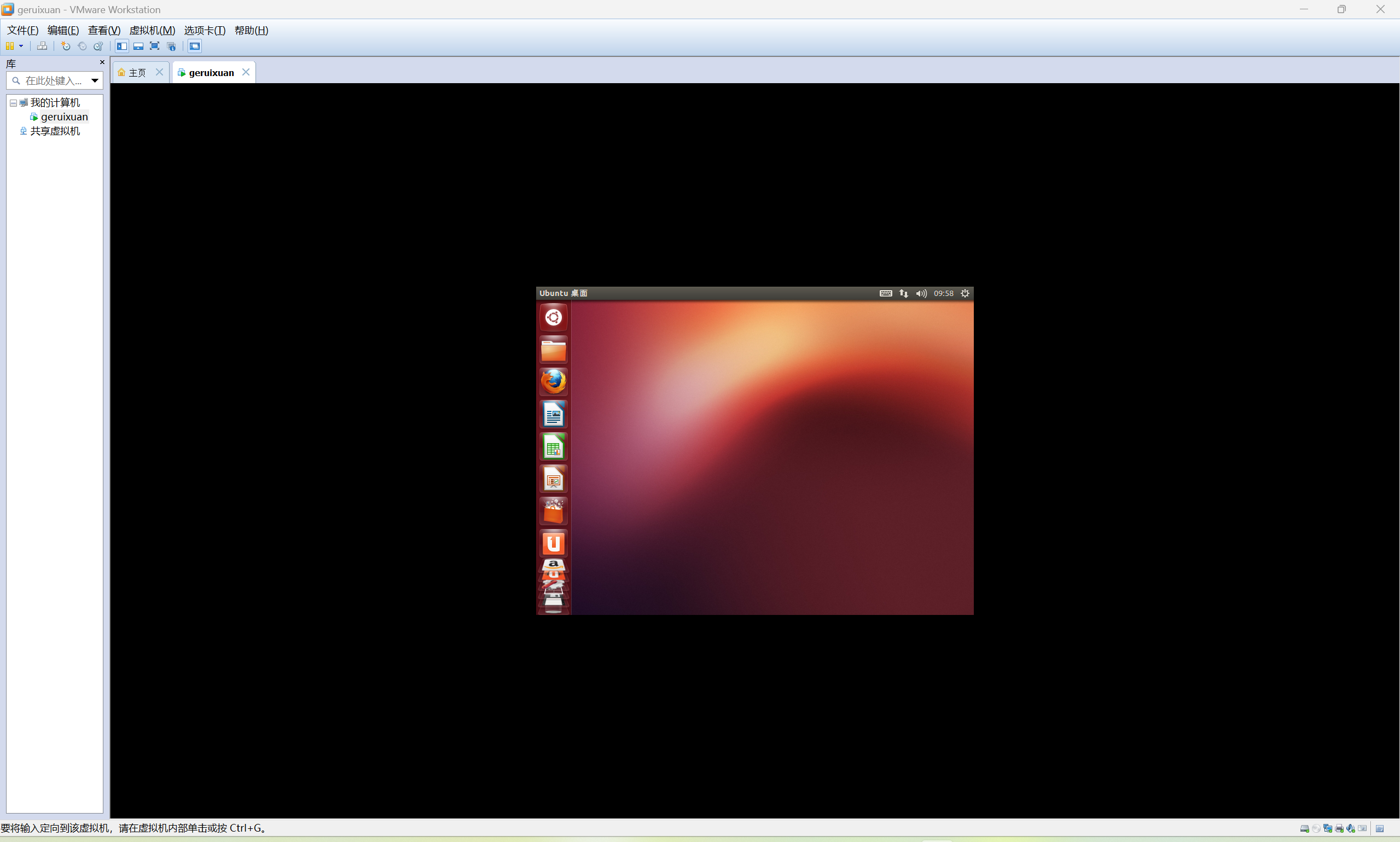Select geruixuan in the library tree

pos(64,117)
